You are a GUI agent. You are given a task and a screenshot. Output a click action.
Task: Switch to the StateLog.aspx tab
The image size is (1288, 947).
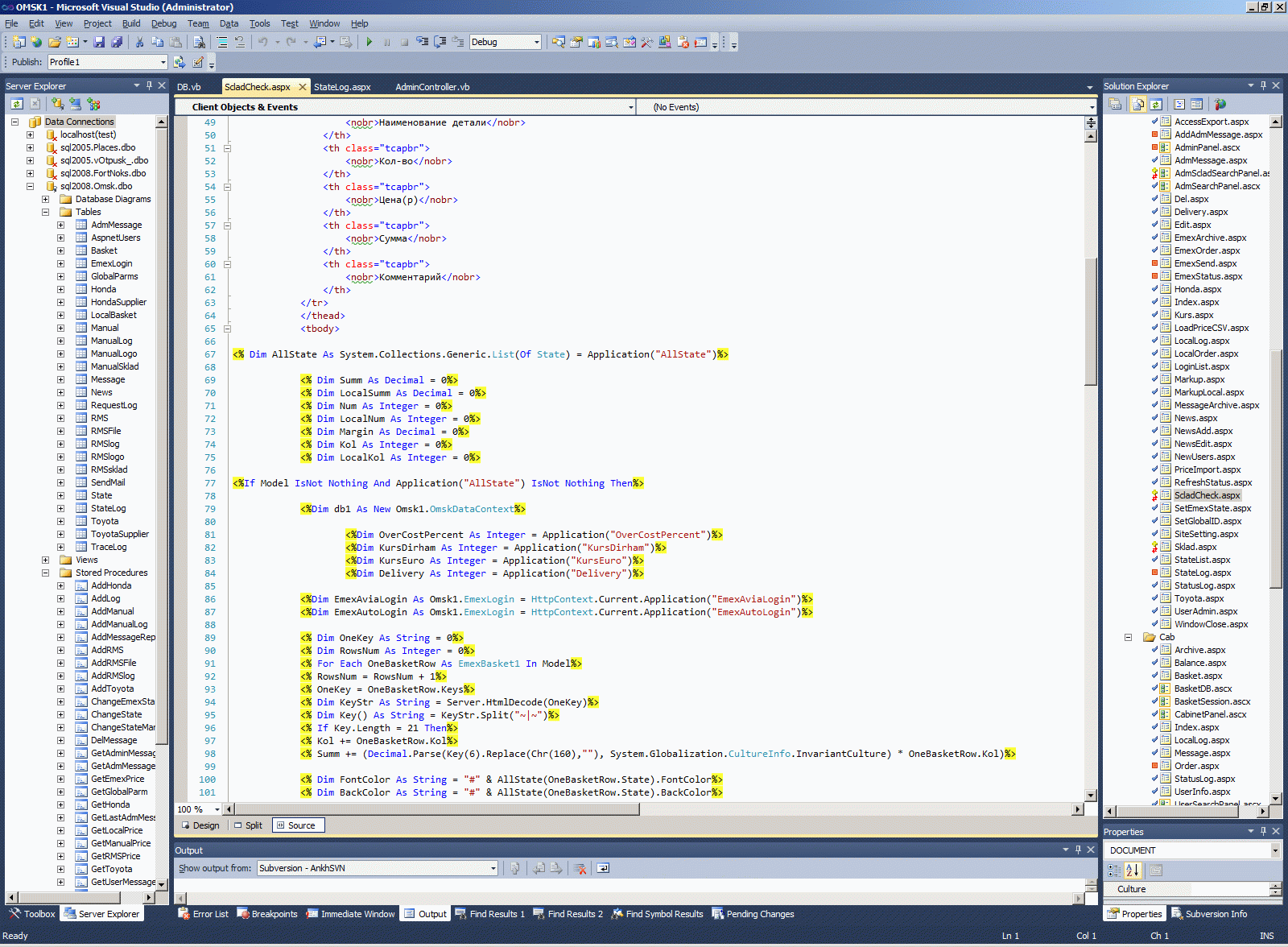click(342, 87)
